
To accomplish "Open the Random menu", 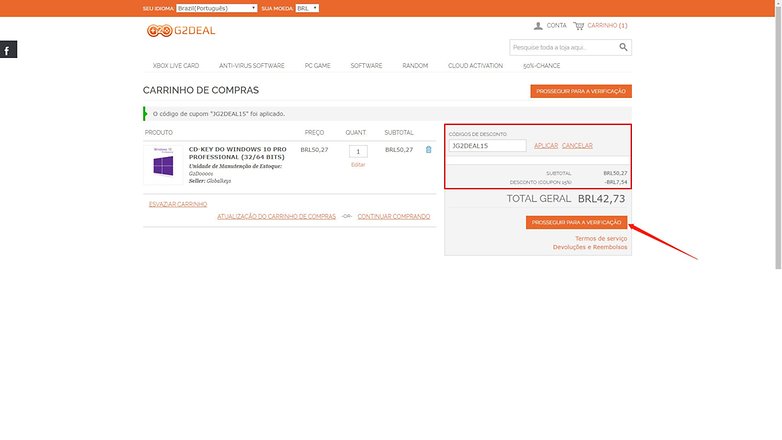I will point(415,66).
